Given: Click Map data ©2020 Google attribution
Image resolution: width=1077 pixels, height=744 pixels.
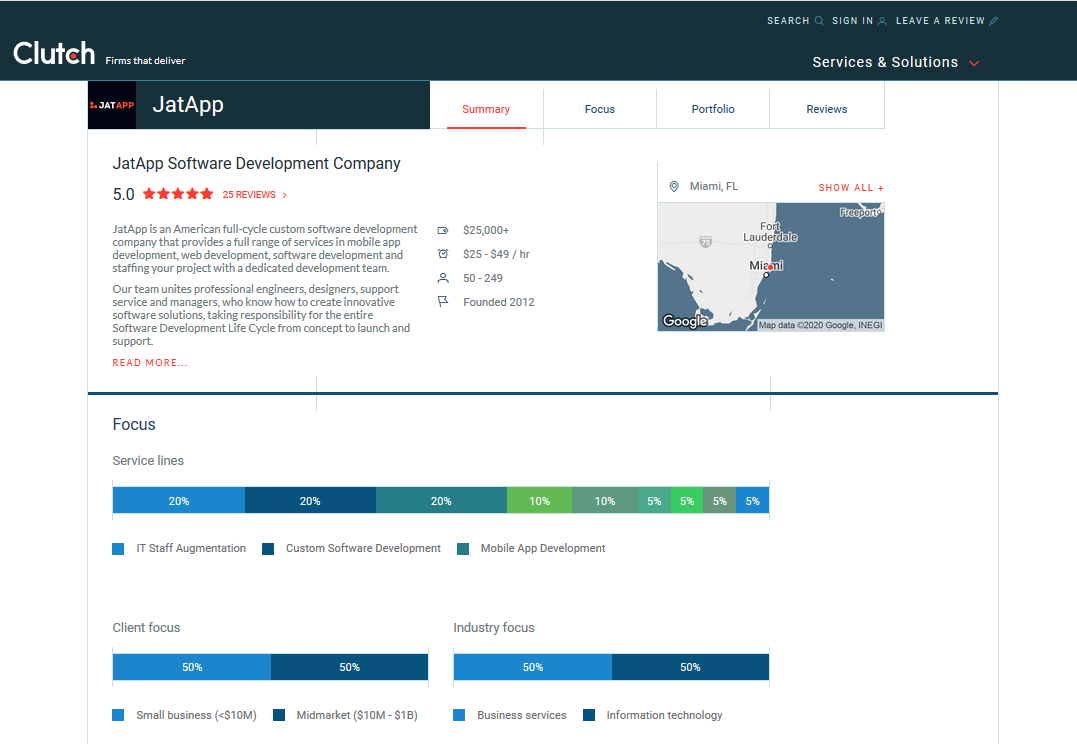Looking at the screenshot, I should tap(820, 325).
